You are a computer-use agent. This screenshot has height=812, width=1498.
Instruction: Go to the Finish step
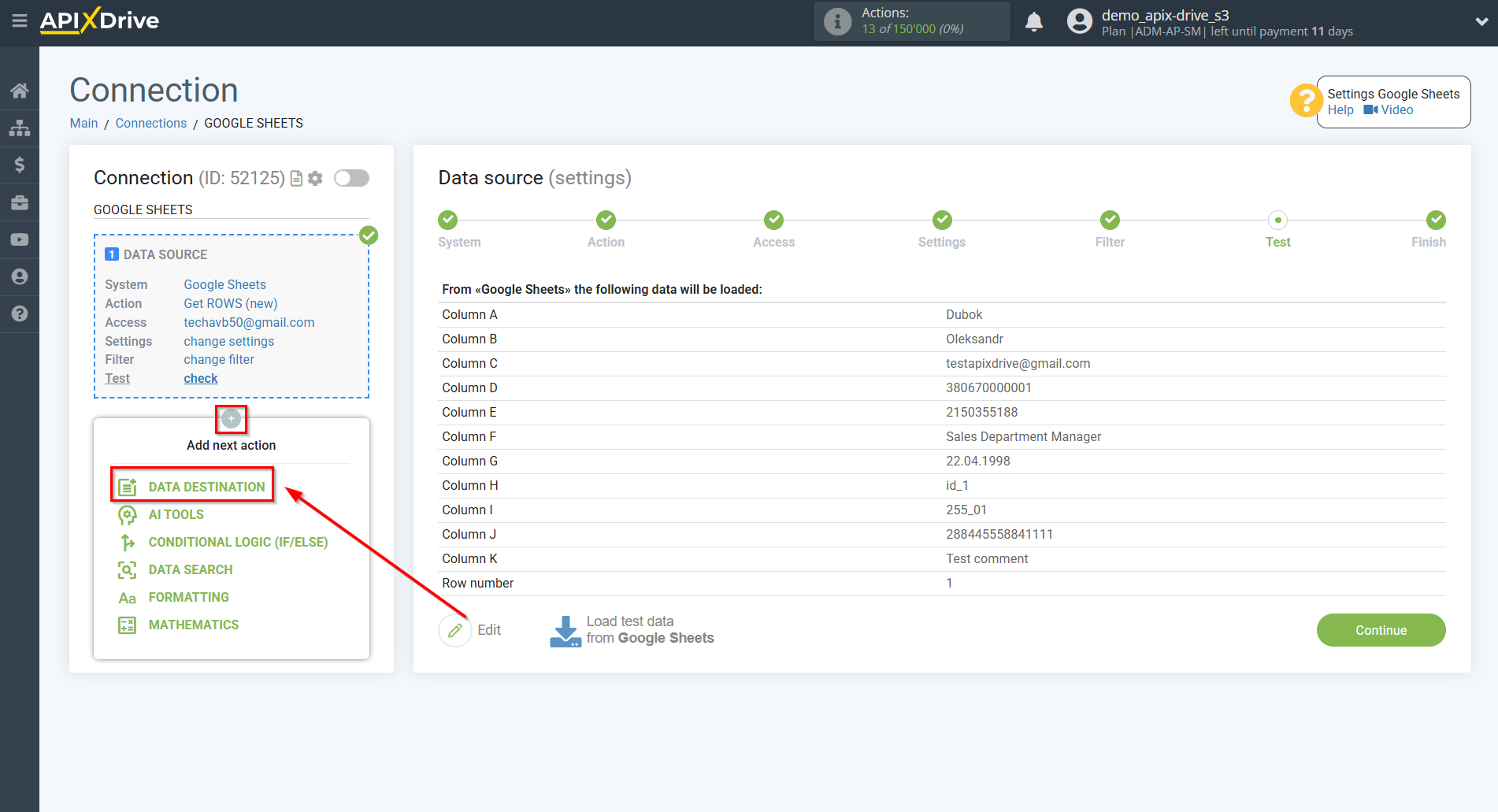tap(1436, 220)
